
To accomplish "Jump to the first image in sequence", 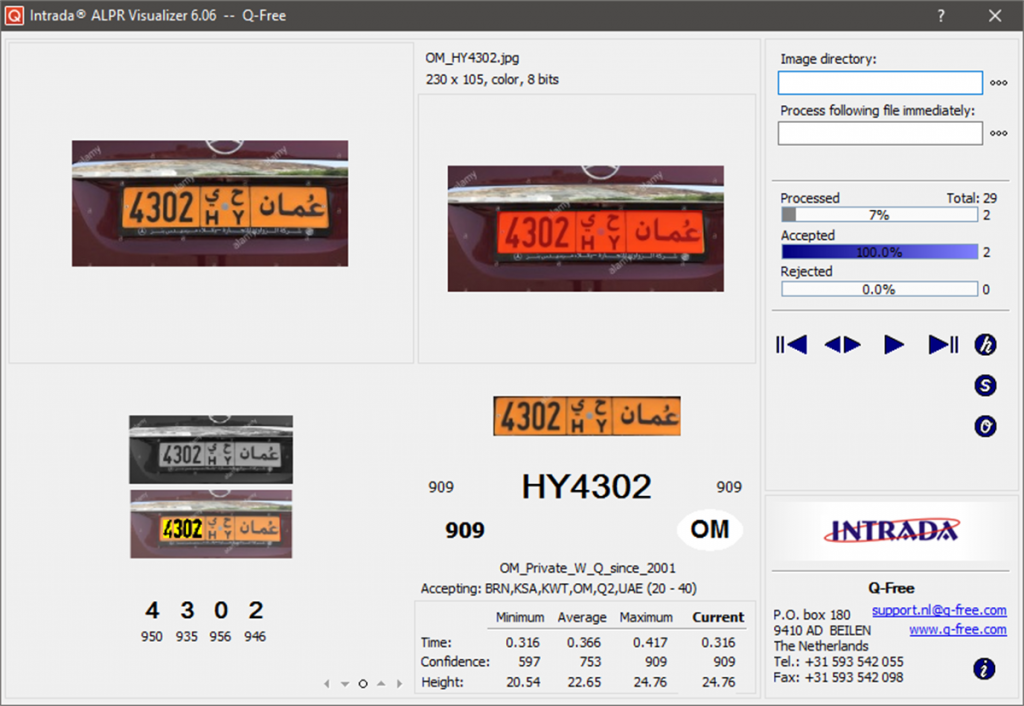I will tap(790, 345).
